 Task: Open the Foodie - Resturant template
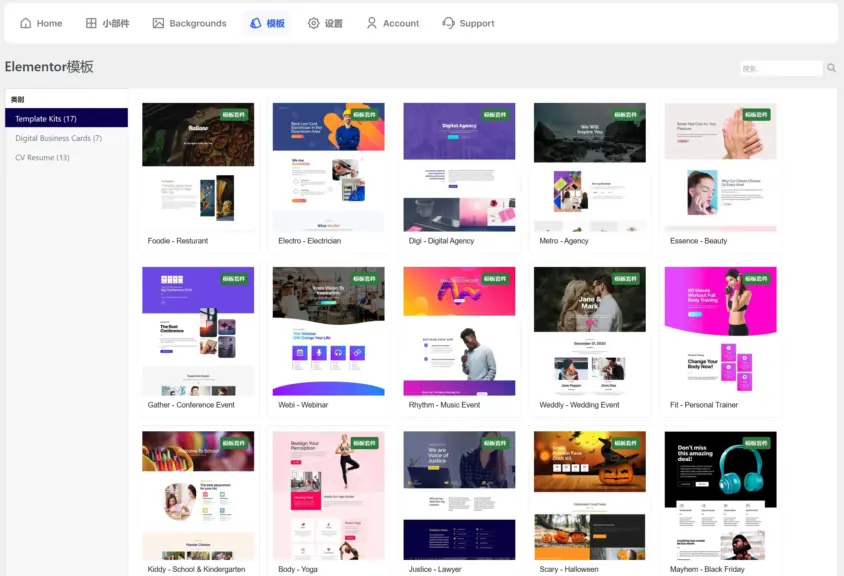(198, 170)
